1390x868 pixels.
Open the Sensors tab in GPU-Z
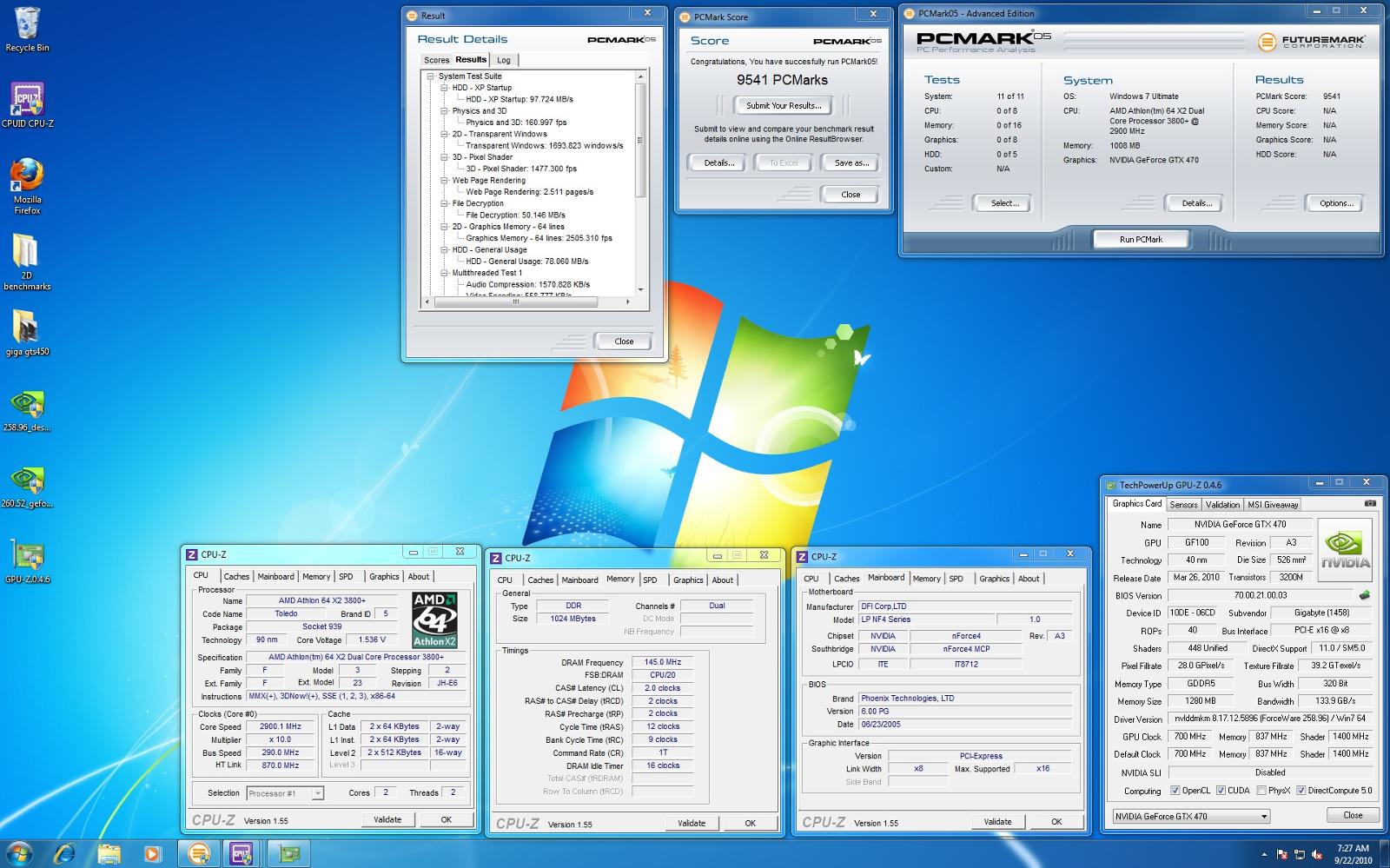click(x=1183, y=505)
